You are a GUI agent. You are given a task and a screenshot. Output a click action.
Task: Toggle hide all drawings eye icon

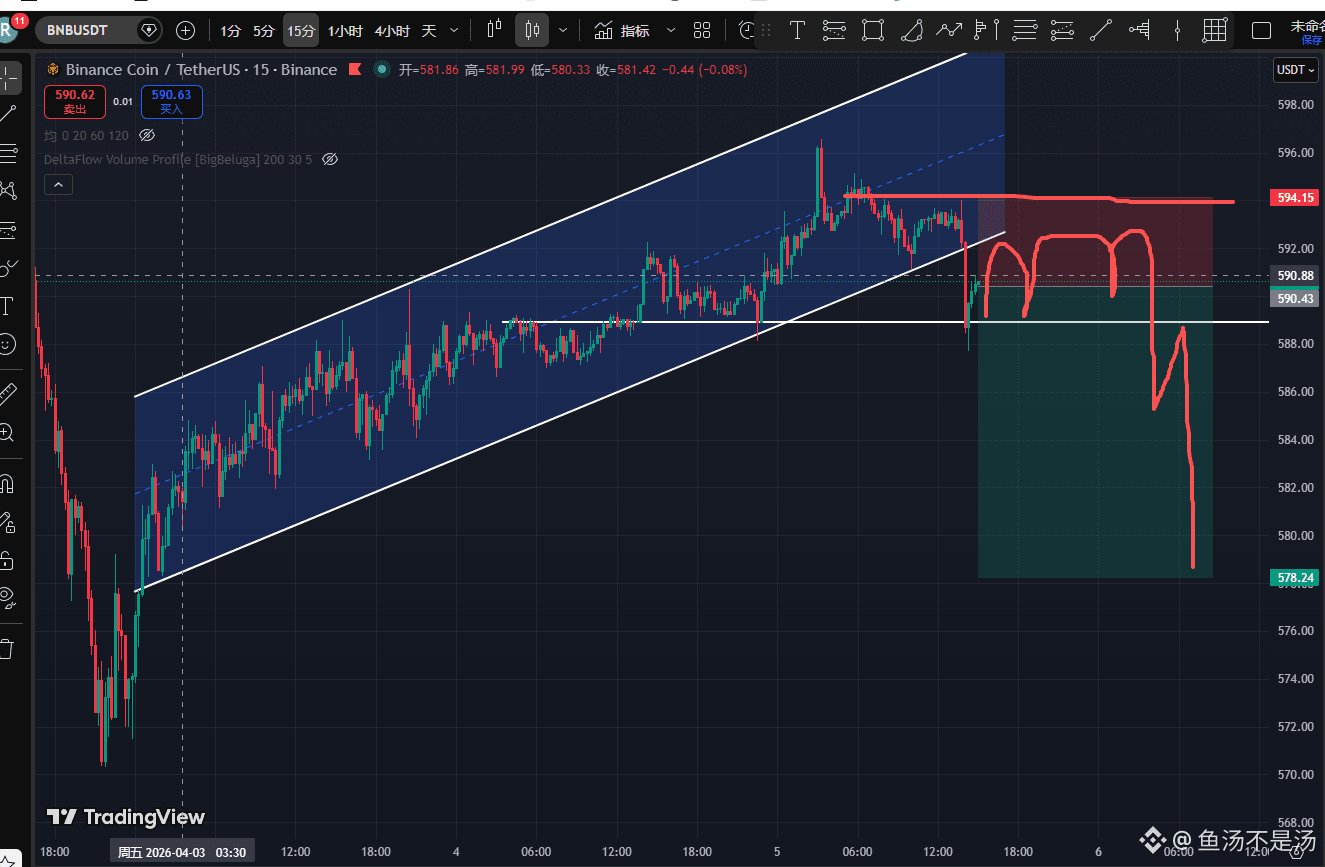click(8, 598)
